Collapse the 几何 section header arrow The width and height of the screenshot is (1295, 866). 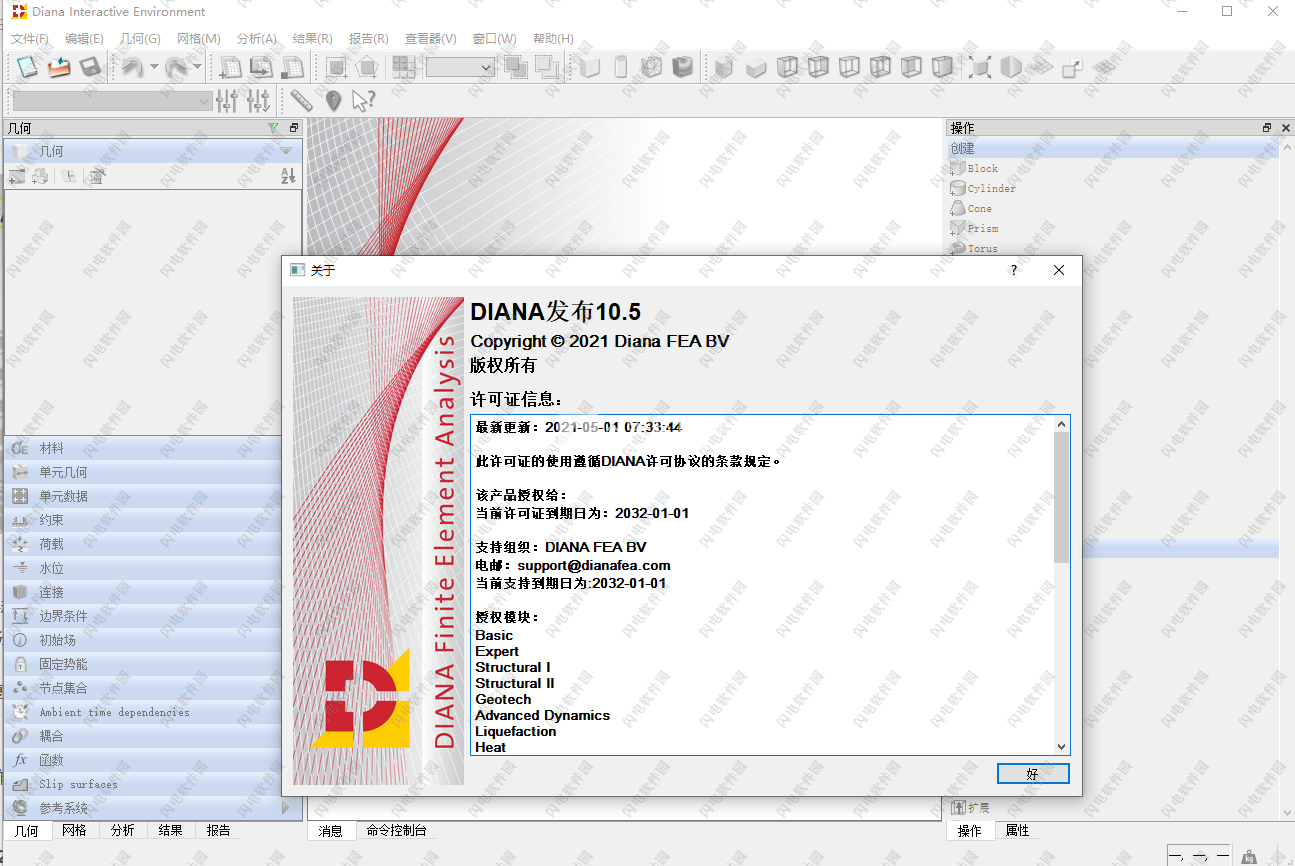coord(286,151)
